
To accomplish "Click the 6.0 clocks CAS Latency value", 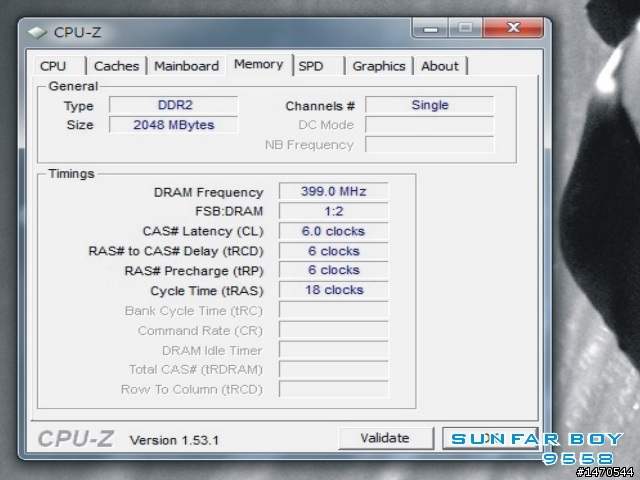I will click(333, 231).
